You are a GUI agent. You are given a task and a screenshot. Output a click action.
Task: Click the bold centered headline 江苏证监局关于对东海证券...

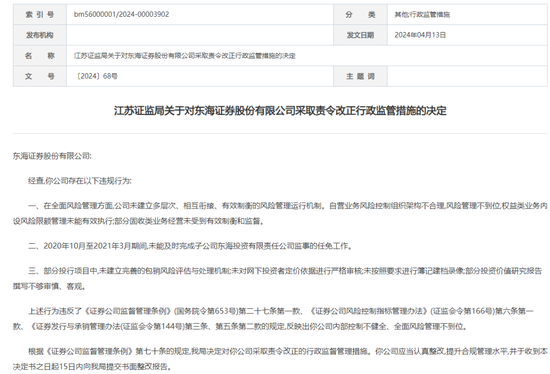(280, 111)
